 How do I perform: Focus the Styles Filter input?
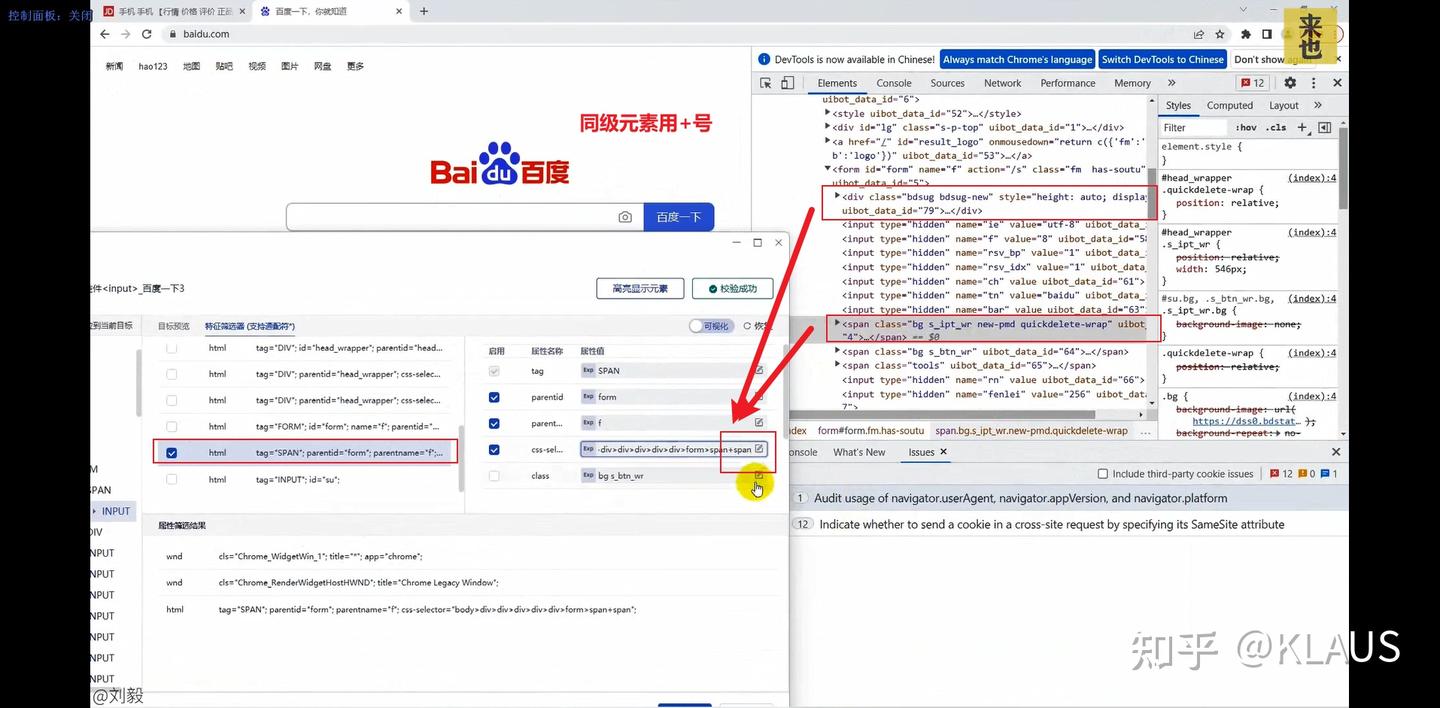(x=1194, y=128)
